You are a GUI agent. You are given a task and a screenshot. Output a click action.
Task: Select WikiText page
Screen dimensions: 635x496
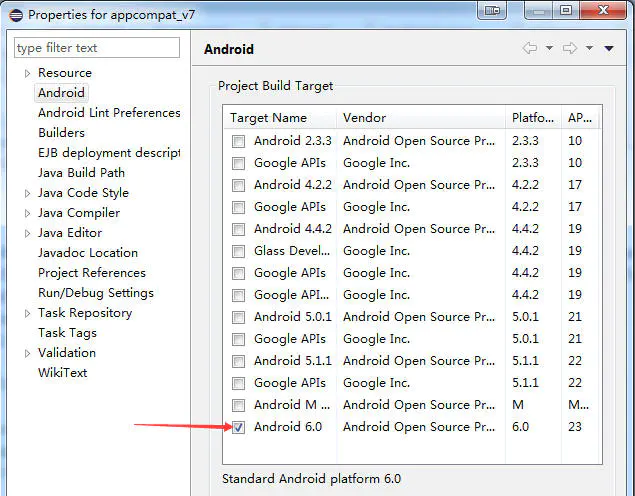coord(62,373)
